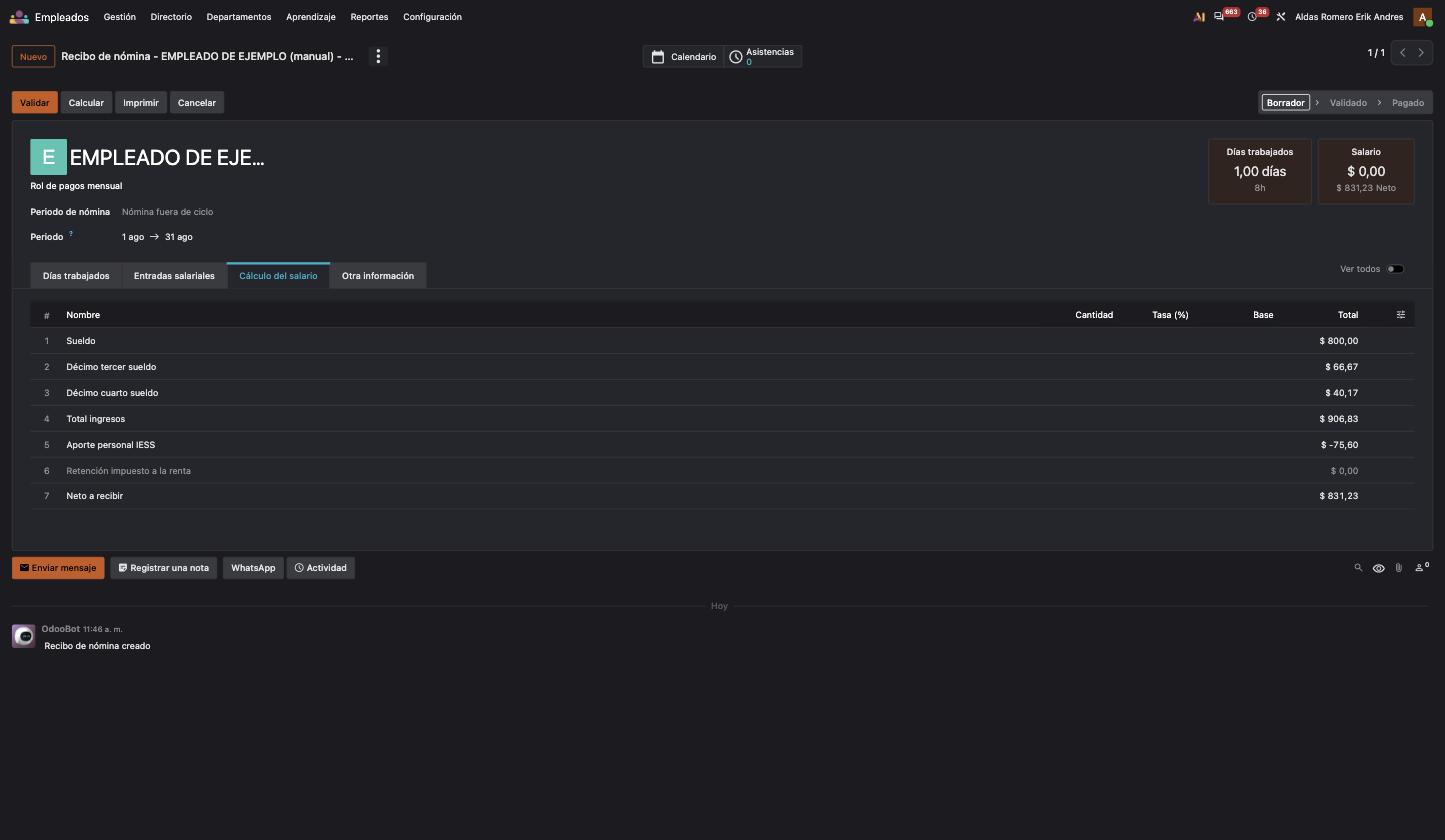Expand the Reportes menu

(369, 17)
